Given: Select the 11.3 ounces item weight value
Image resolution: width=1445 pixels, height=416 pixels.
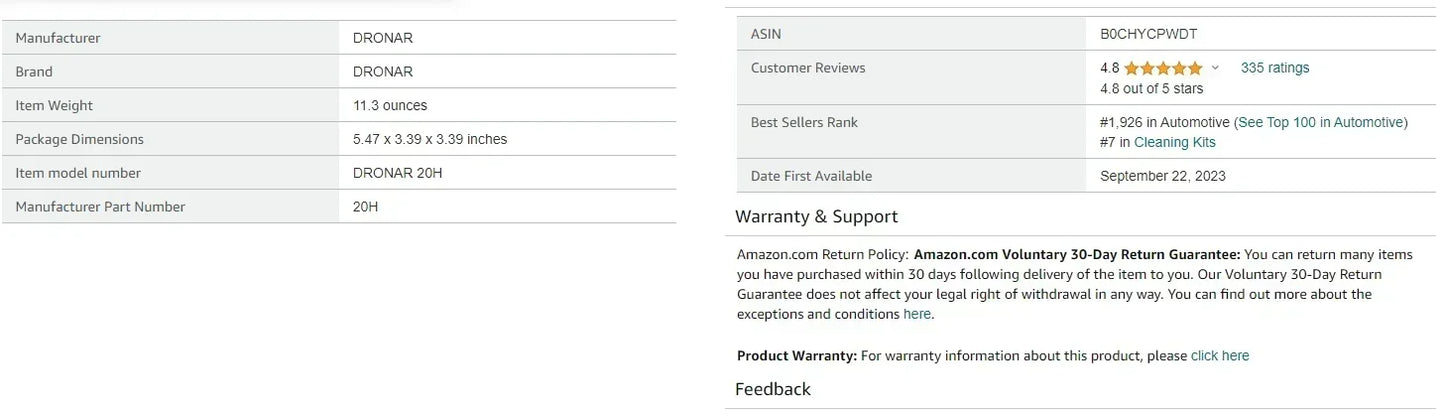Looking at the screenshot, I should click(390, 106).
